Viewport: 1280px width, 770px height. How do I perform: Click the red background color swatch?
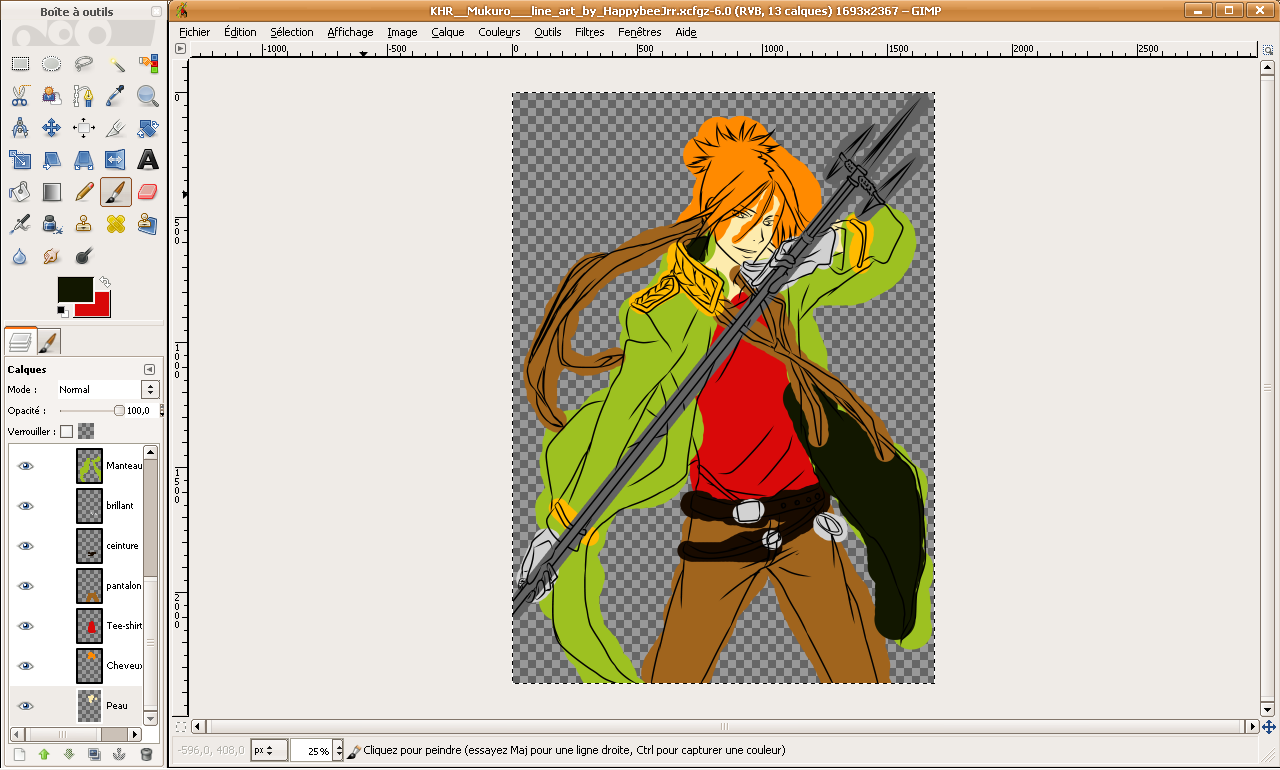100,306
